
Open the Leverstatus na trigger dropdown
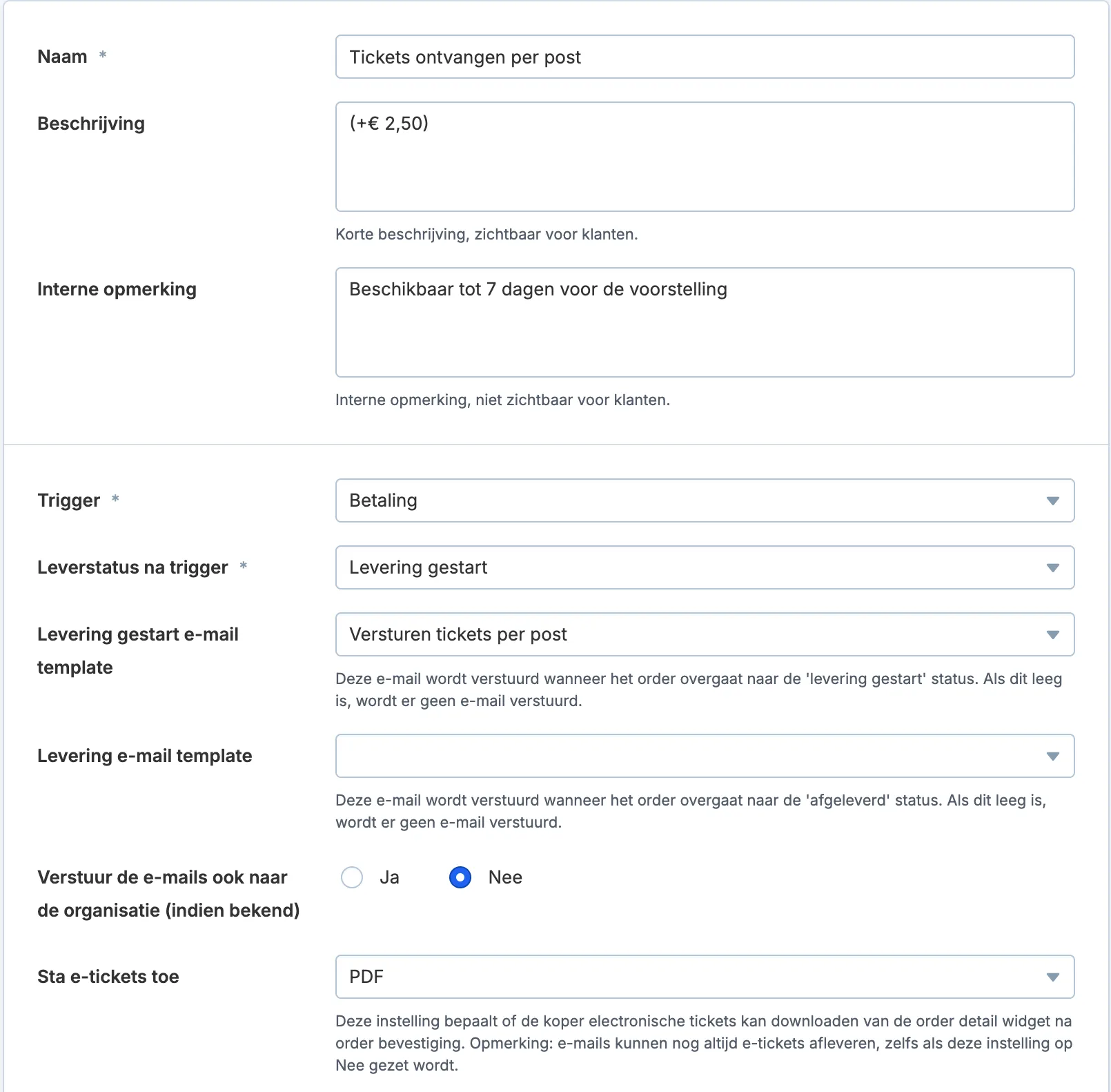705,567
